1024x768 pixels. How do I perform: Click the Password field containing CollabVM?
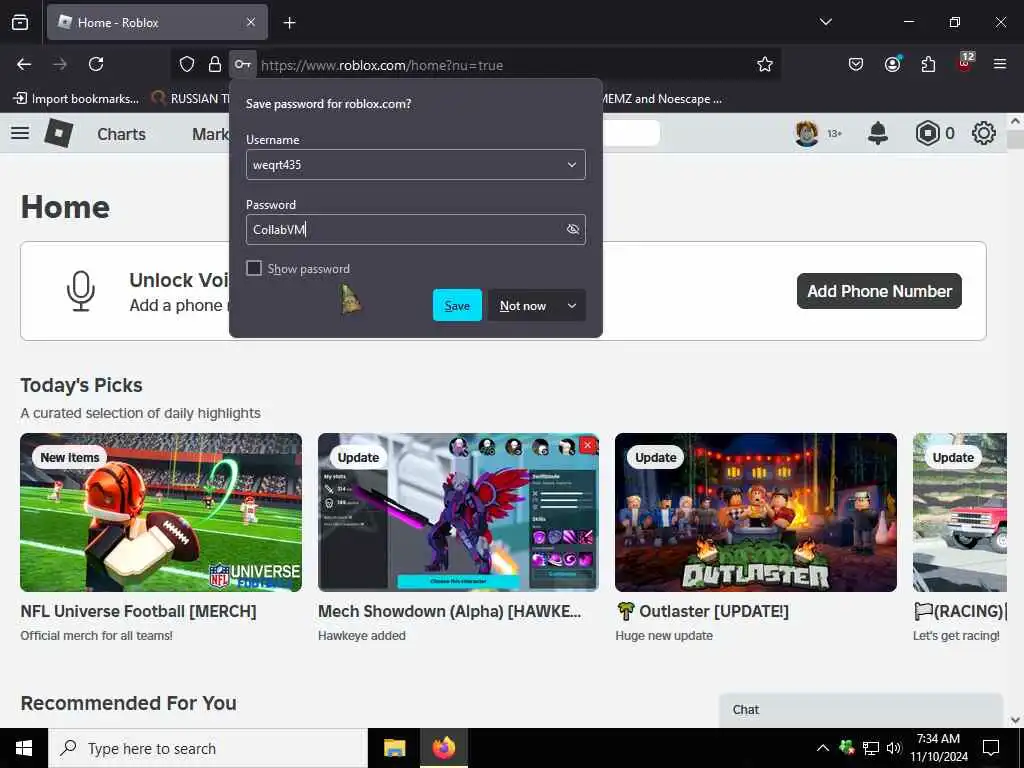pyautogui.click(x=416, y=229)
